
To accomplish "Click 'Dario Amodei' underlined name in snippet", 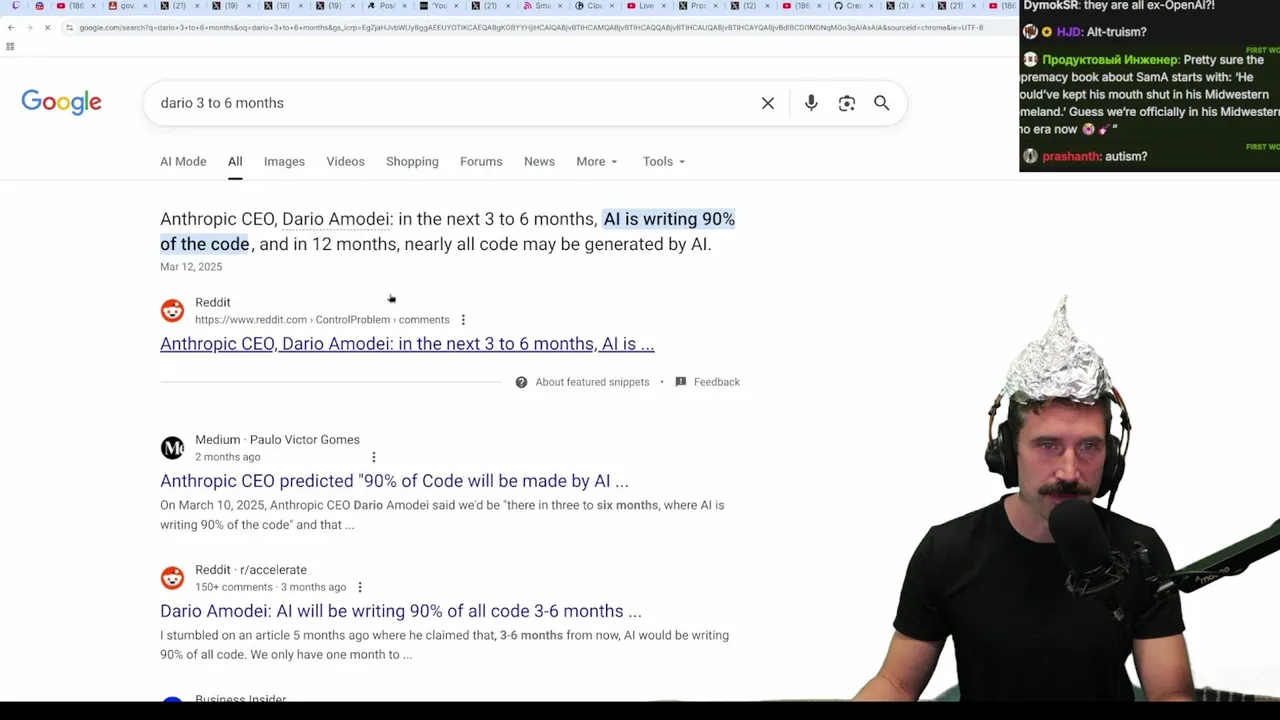I will pyautogui.click(x=336, y=219).
